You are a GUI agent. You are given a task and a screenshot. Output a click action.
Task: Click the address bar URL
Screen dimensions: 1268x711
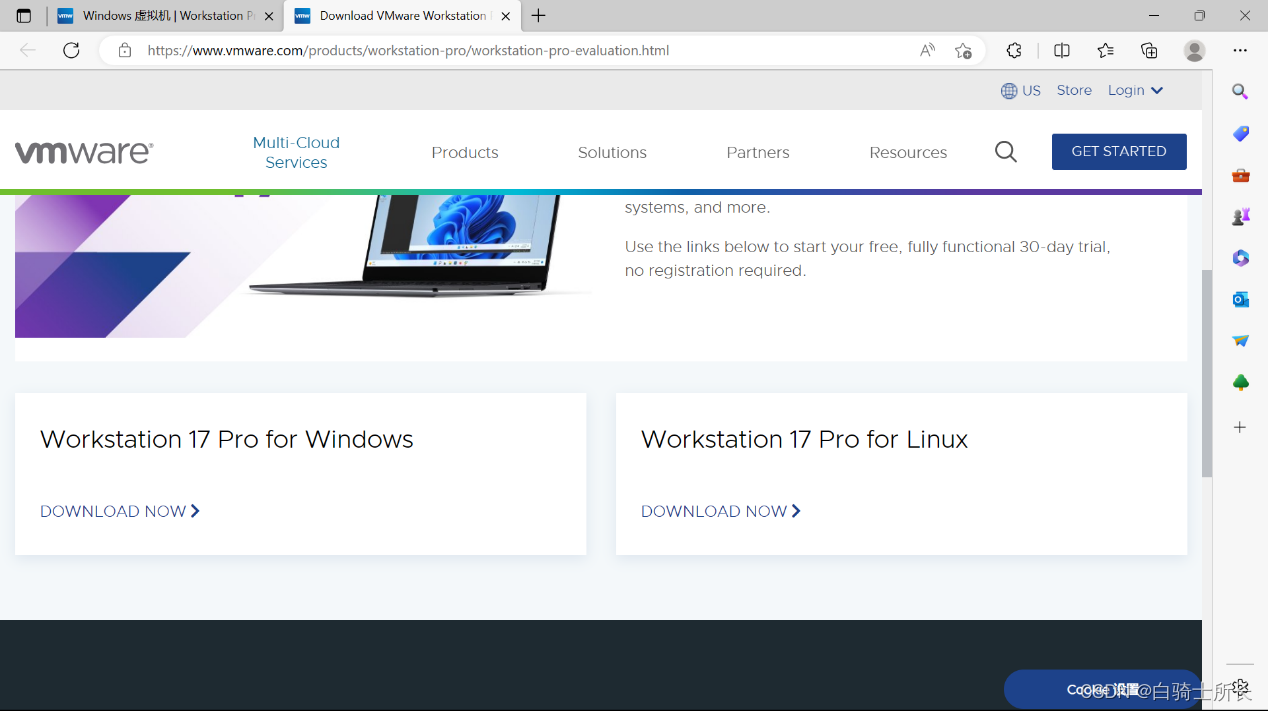coord(408,50)
